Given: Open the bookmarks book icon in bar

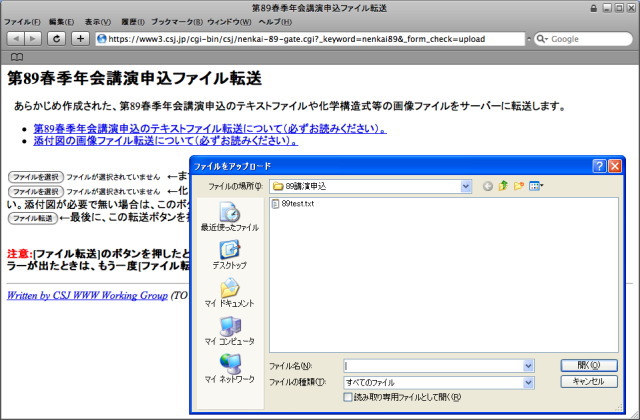Looking at the screenshot, I should 15,58.
